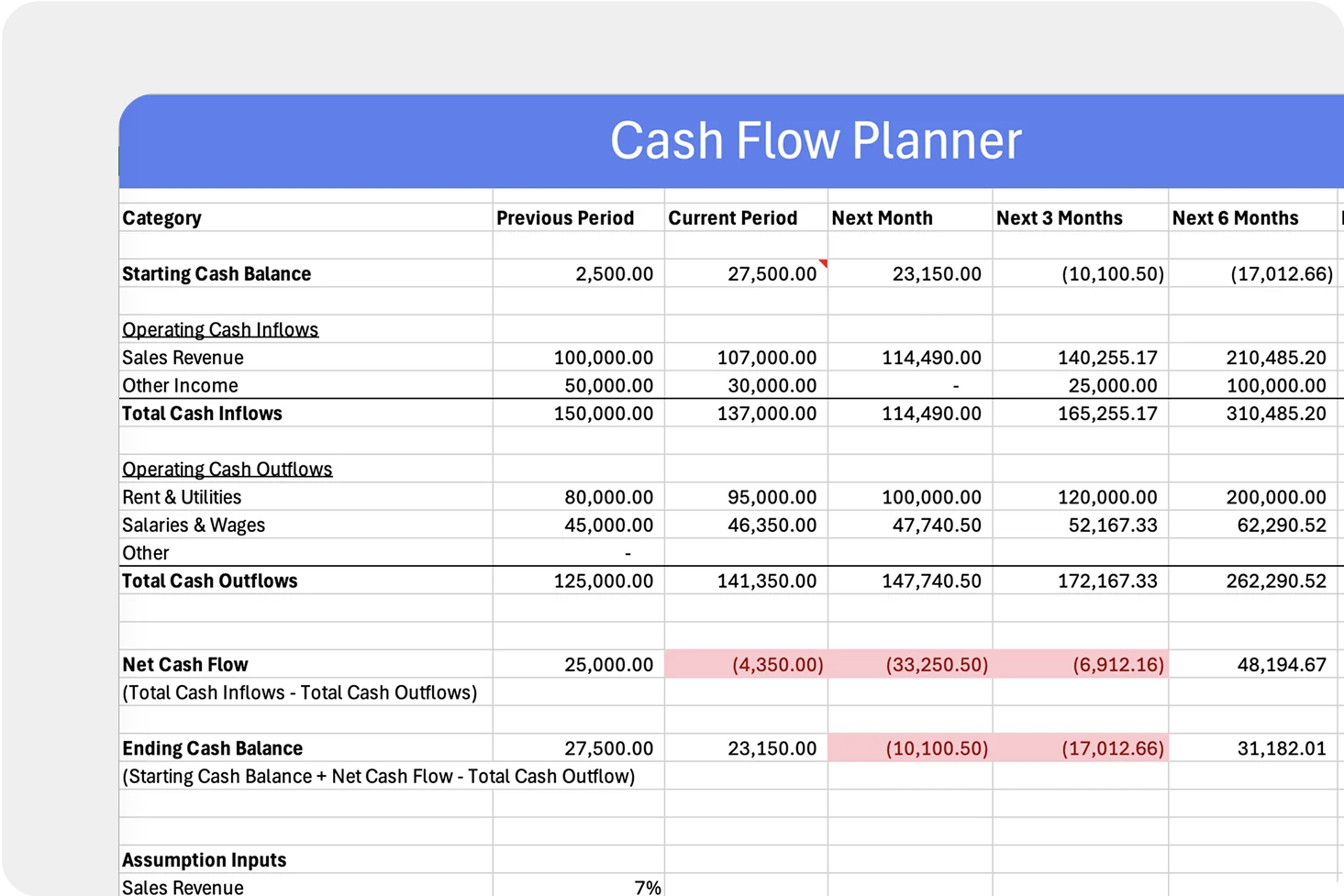
Task: Click the Other Income row label
Action: pyautogui.click(x=180, y=385)
